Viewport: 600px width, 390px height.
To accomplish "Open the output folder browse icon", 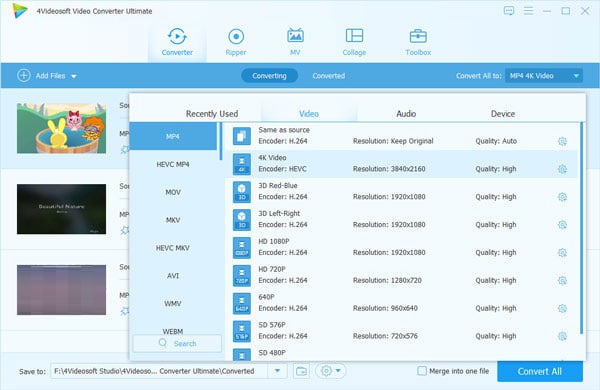I will [301, 371].
